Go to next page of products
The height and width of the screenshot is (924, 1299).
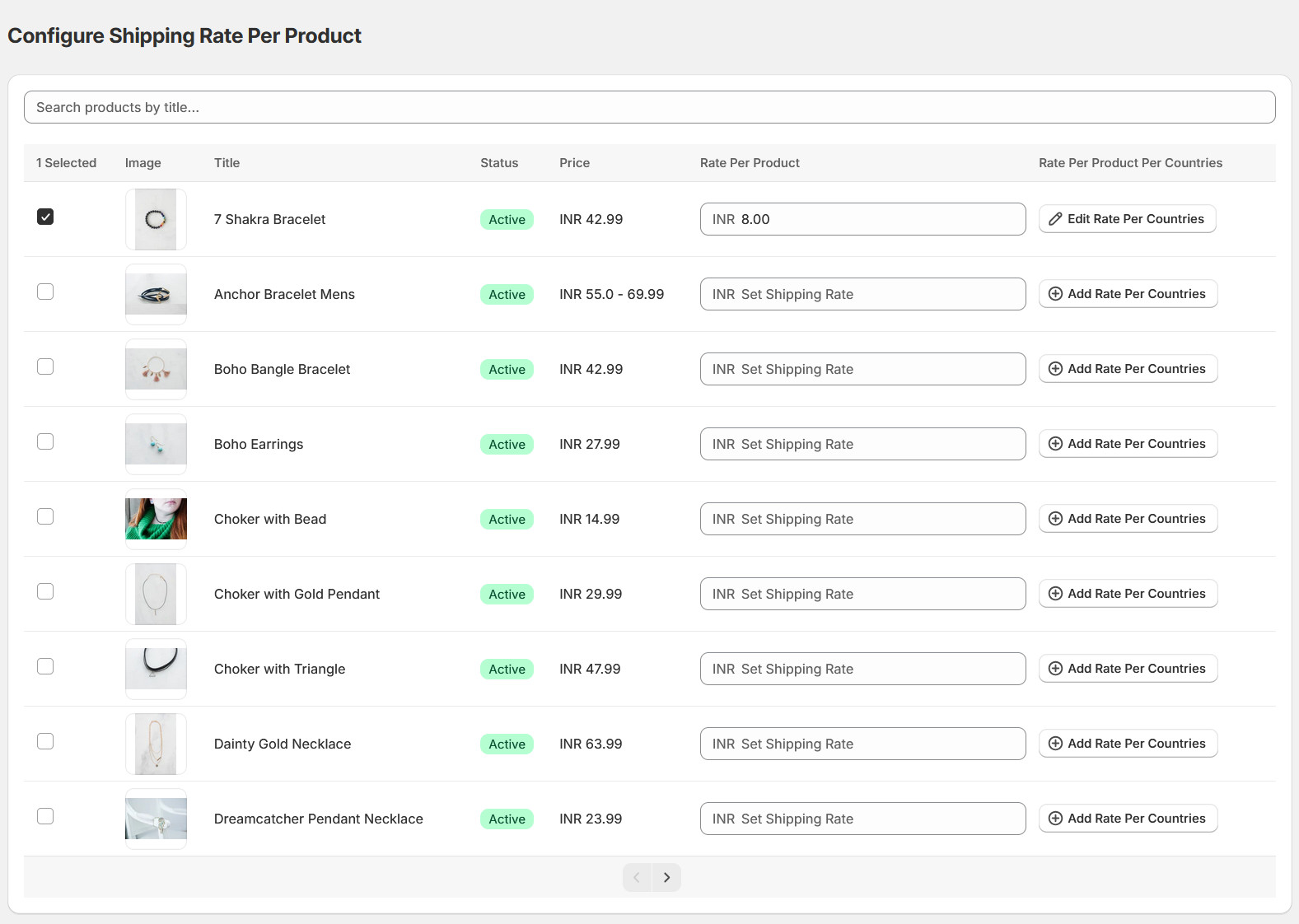pyautogui.click(x=666, y=877)
